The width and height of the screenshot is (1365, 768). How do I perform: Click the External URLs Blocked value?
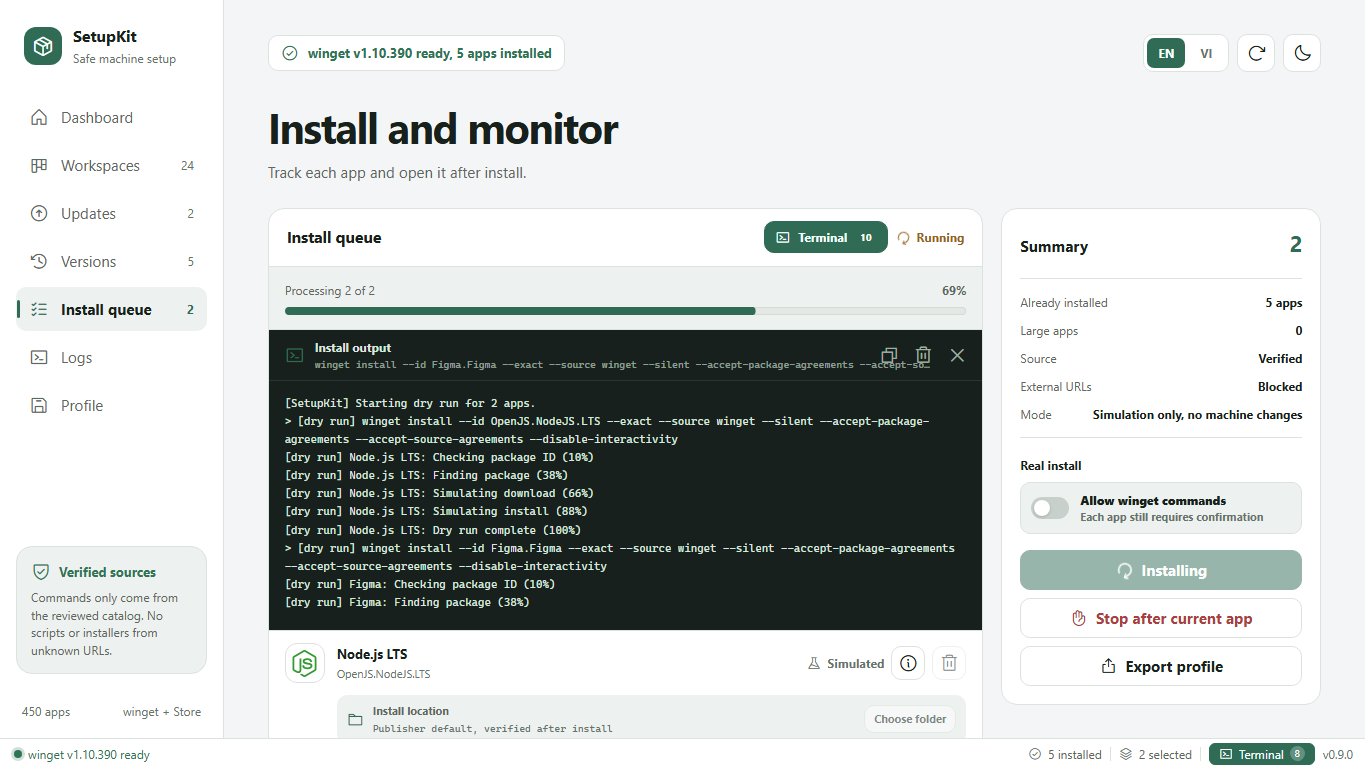(1280, 387)
